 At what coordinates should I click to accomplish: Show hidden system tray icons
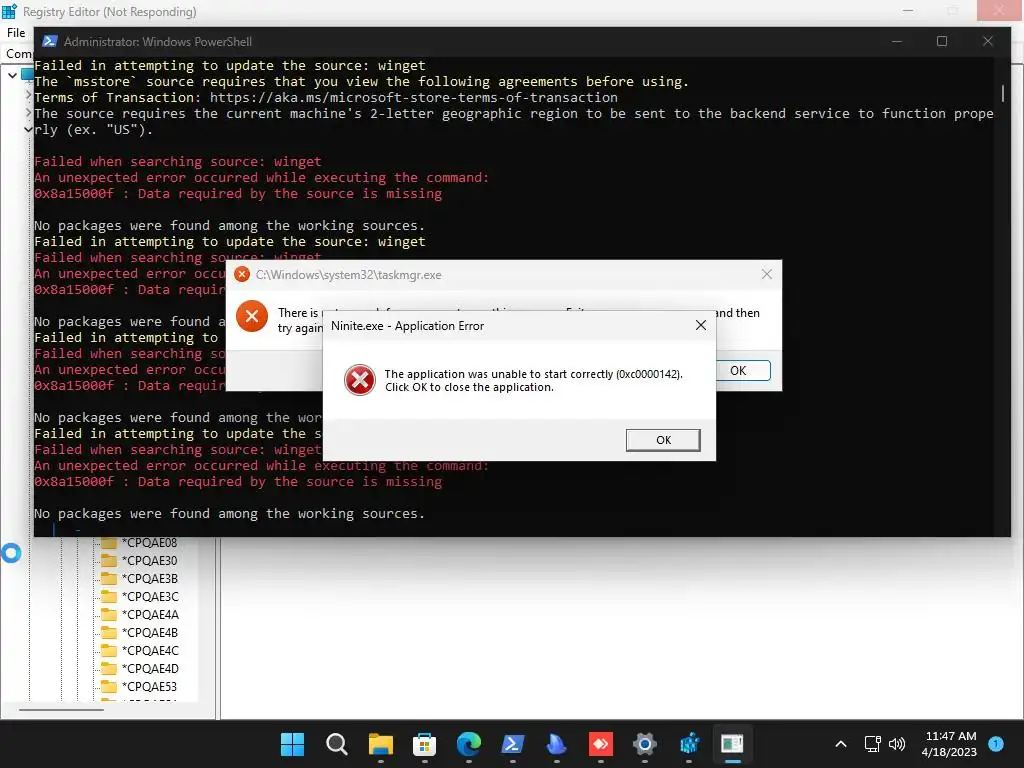(841, 744)
